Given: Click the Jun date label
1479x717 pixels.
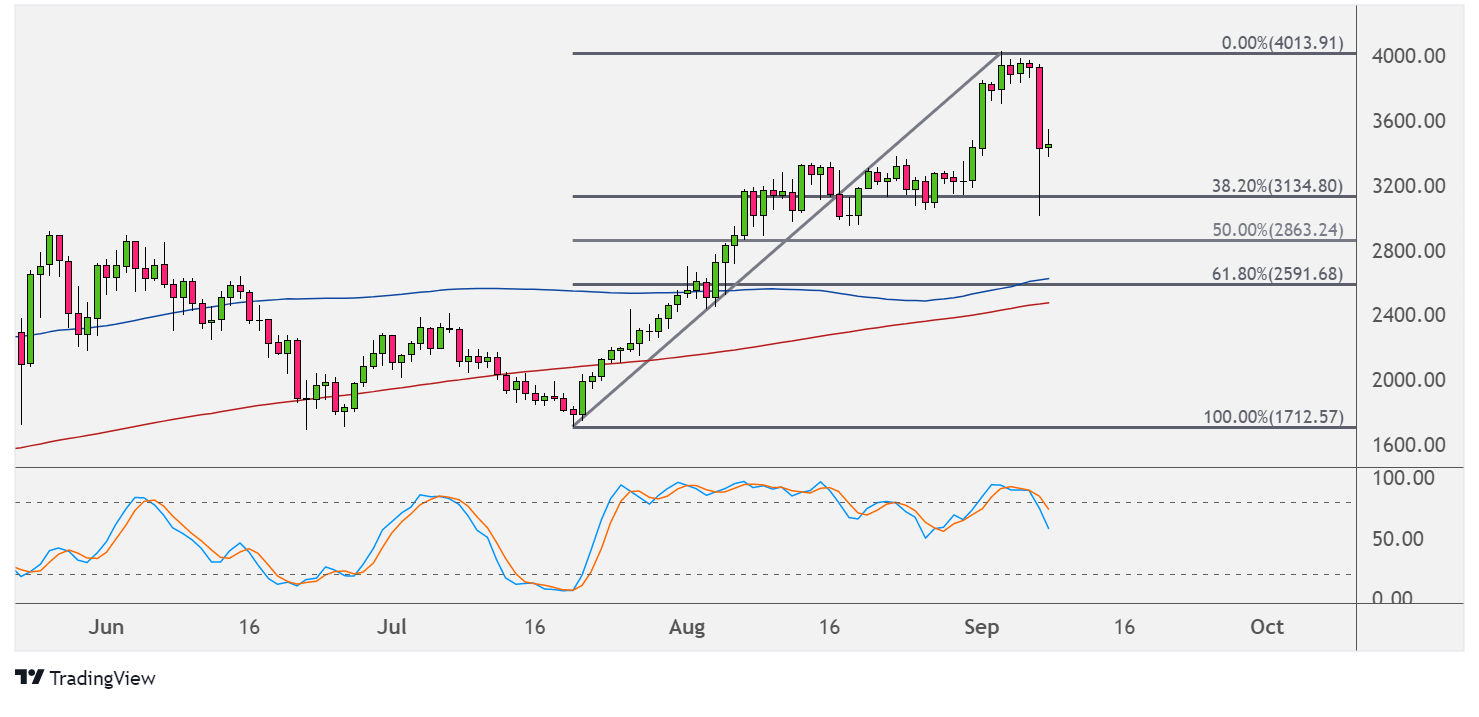Looking at the screenshot, I should coord(106,628).
